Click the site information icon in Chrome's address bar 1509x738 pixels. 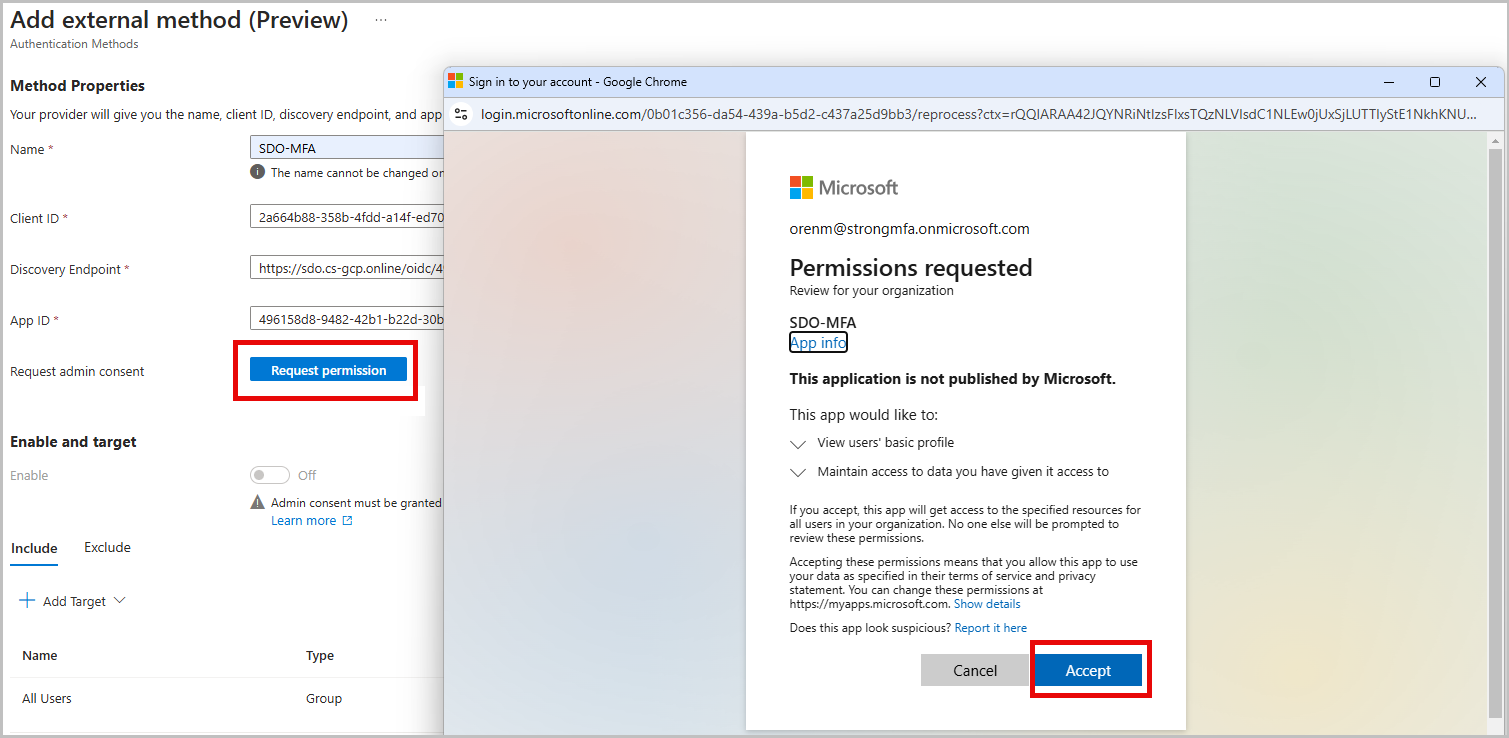(x=461, y=114)
